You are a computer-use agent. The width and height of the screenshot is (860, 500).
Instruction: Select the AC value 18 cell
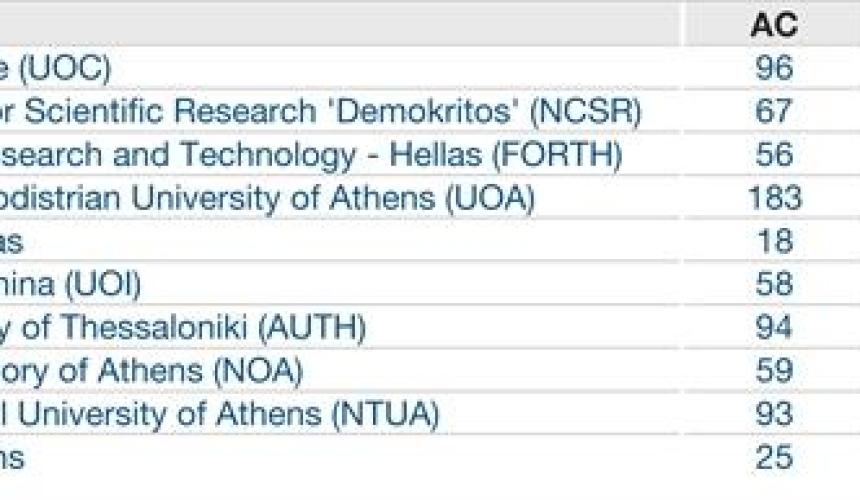(x=774, y=241)
